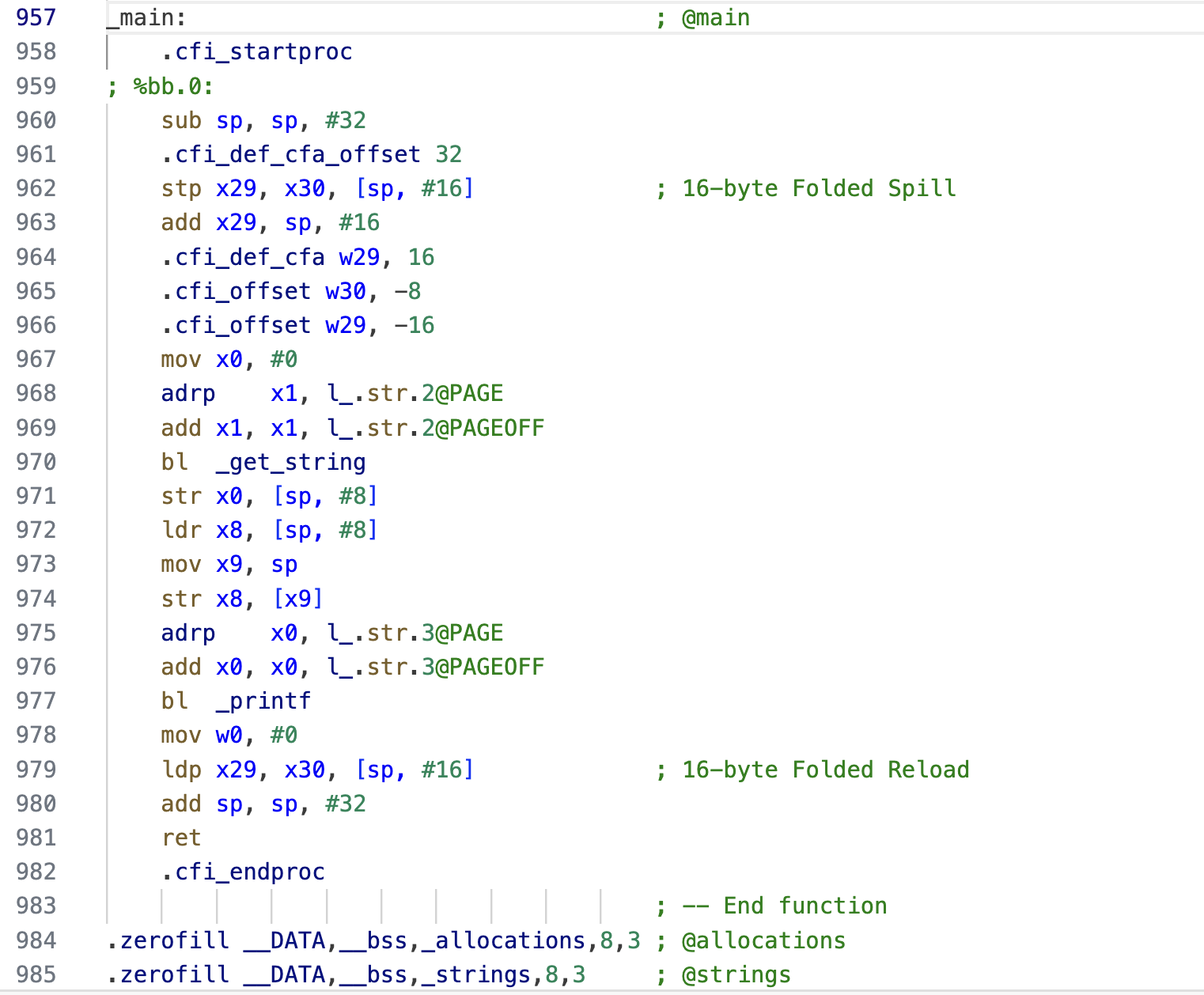
Task: Select the '; @strings' comment
Action: pyautogui.click(x=723, y=974)
